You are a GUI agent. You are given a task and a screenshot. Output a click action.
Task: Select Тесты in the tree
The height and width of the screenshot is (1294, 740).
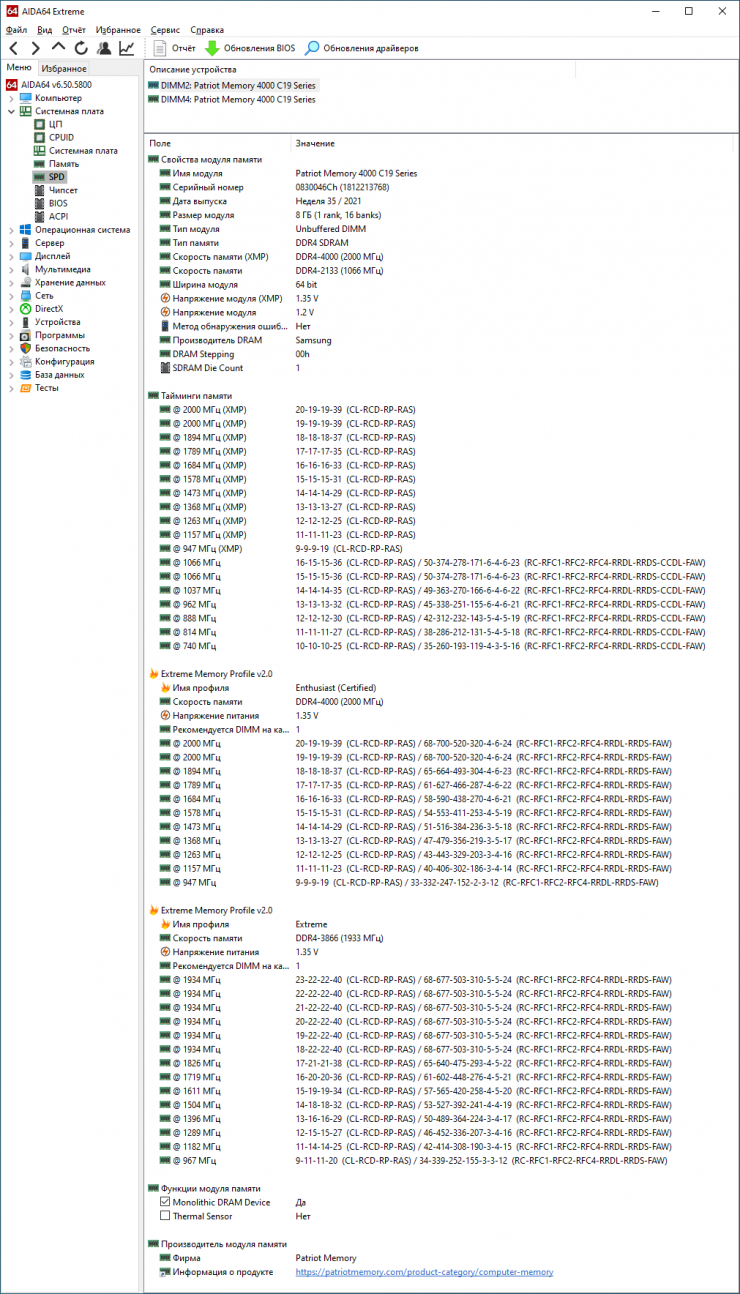(46, 388)
